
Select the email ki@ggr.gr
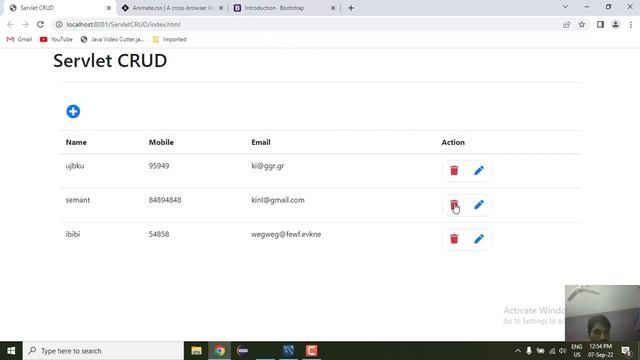[x=267, y=166]
